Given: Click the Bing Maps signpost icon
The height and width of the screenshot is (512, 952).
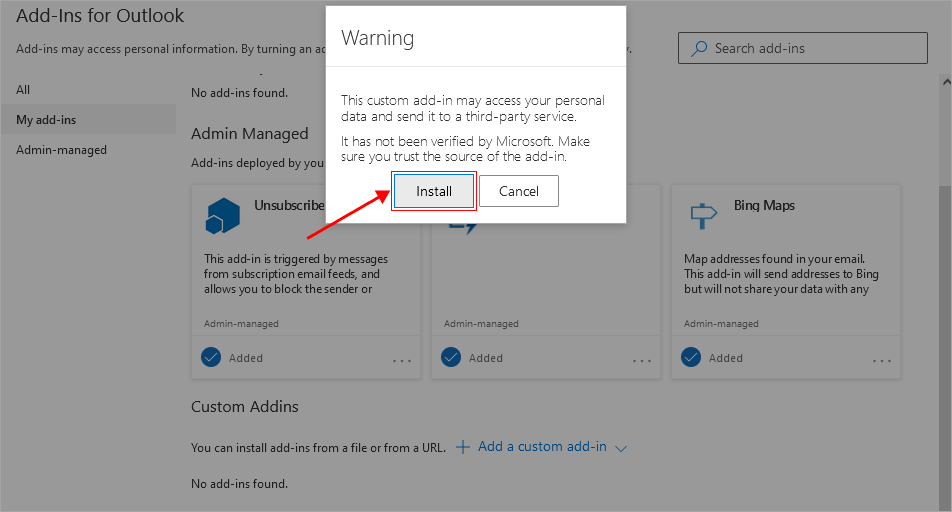Looking at the screenshot, I should (x=703, y=215).
